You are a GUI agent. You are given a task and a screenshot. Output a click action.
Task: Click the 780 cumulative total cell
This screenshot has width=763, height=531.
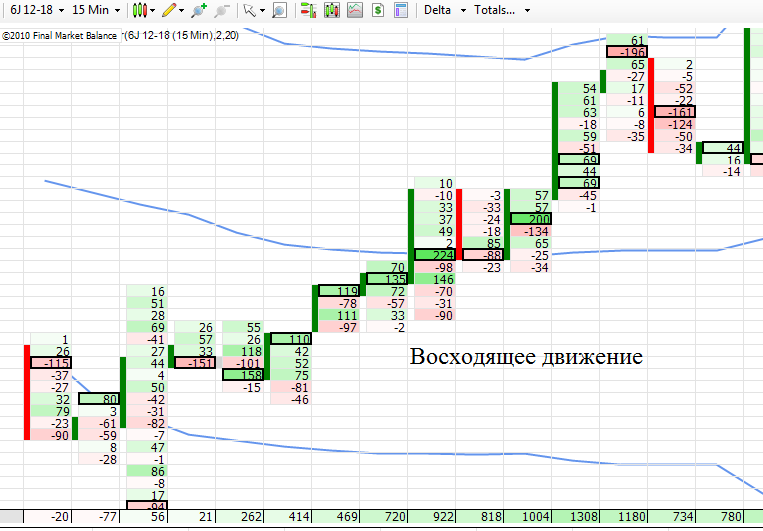[720, 516]
